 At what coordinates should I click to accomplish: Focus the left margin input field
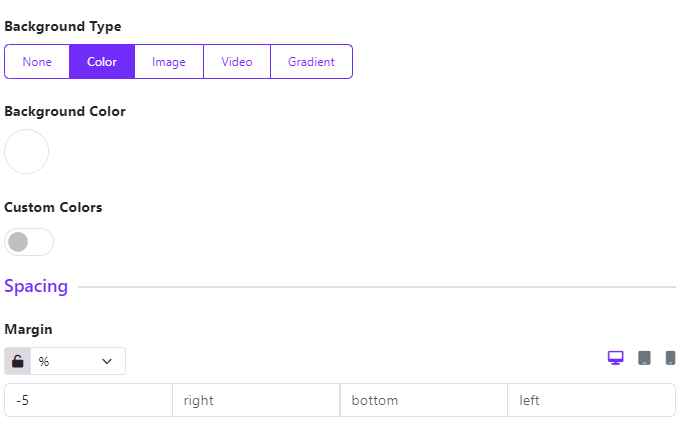pyautogui.click(x=592, y=400)
